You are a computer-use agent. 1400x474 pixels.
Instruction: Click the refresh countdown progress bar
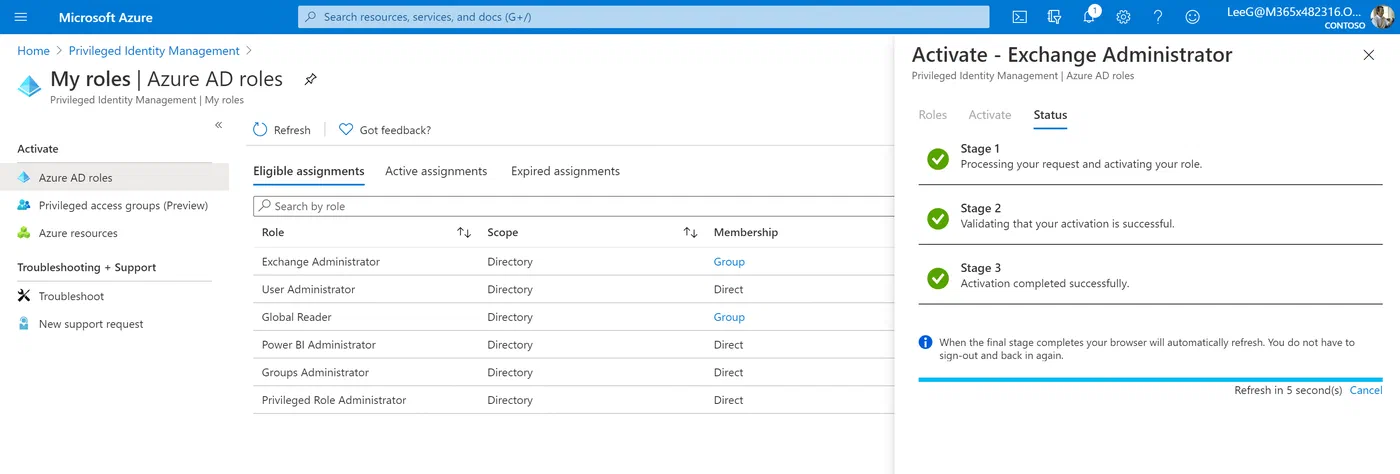tap(1150, 379)
